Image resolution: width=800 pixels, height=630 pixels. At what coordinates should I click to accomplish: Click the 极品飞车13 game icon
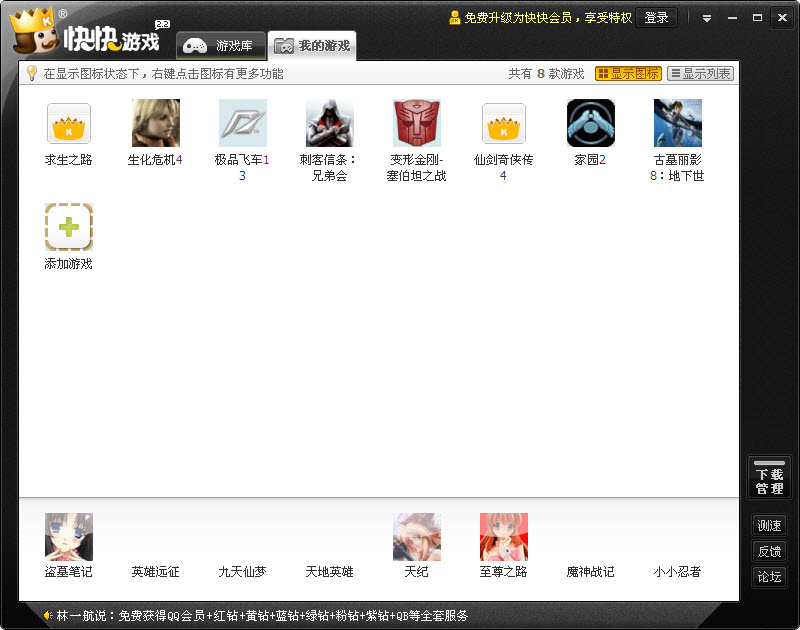coord(243,123)
